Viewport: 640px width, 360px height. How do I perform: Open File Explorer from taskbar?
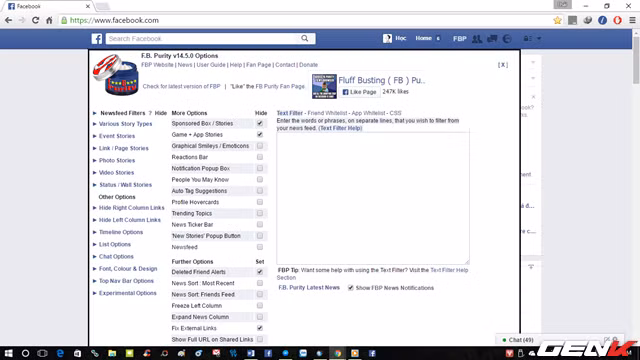[112, 353]
